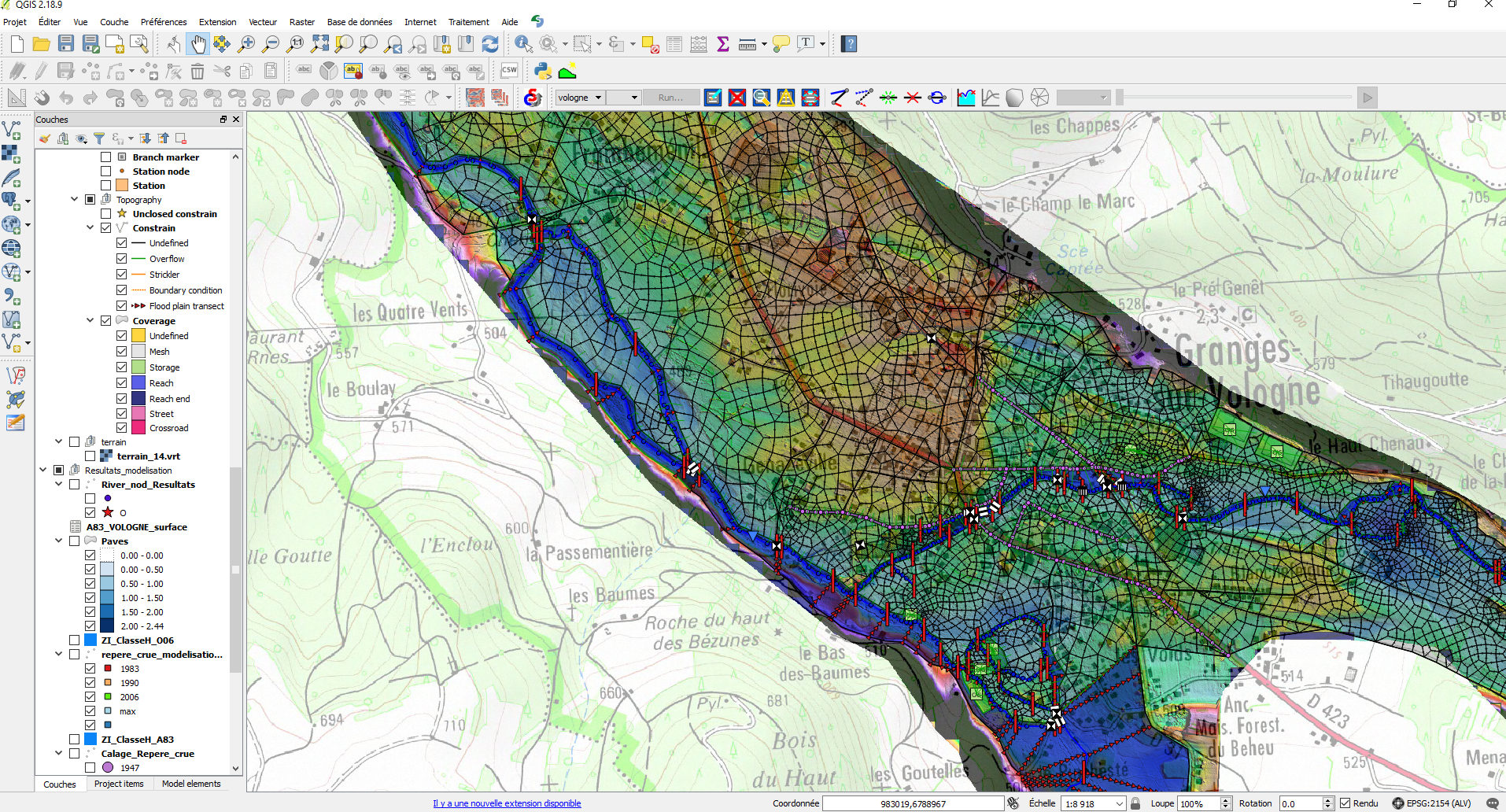Activate the Zoom In magnifier tool
The width and height of the screenshot is (1506, 812).
tap(246, 44)
